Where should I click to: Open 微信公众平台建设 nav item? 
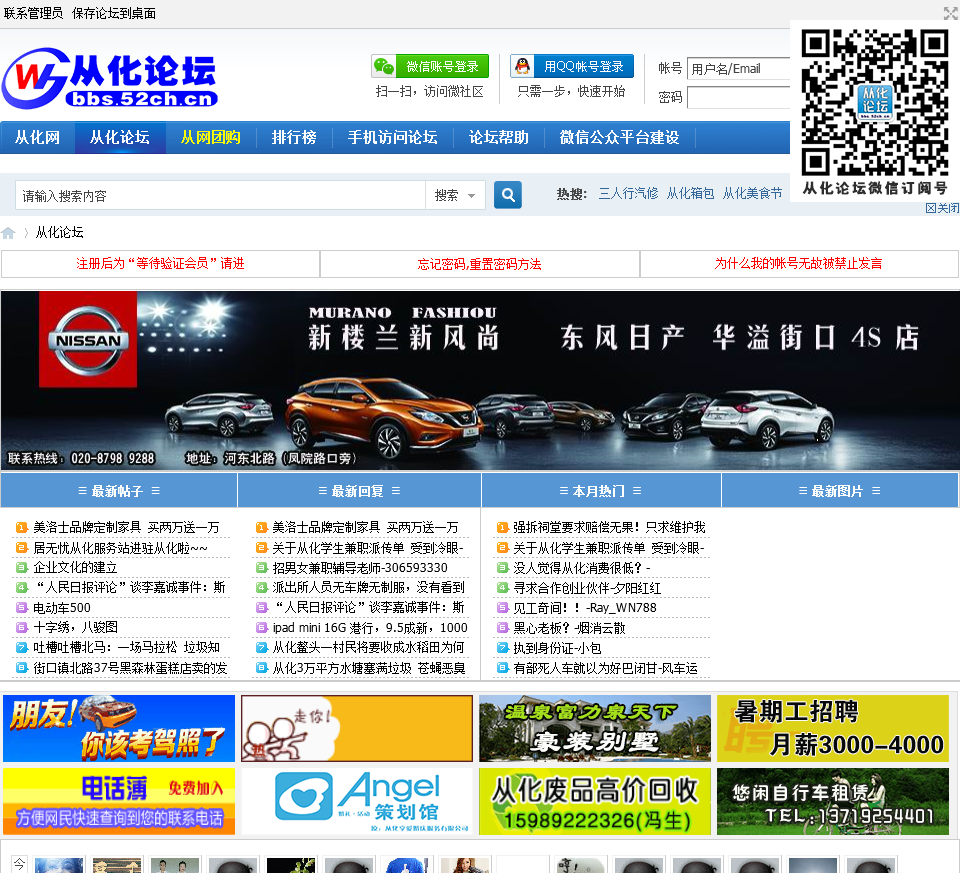(619, 137)
